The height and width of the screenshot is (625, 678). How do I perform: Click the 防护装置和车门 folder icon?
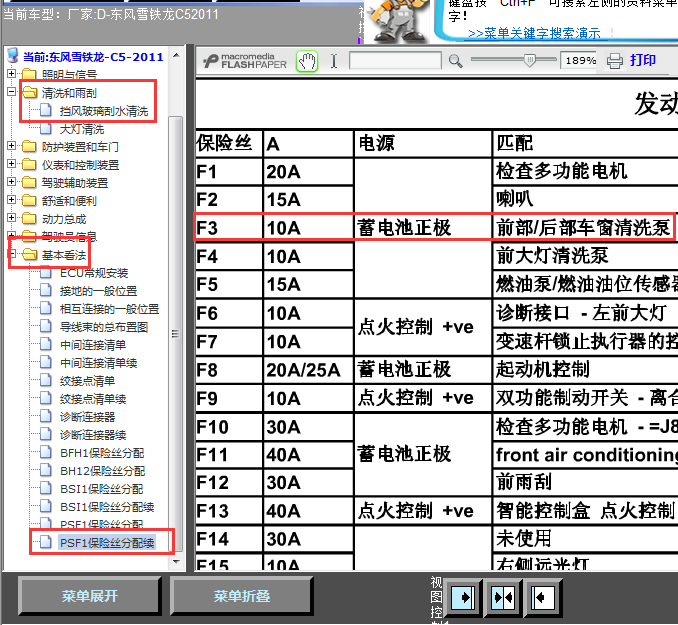29,147
